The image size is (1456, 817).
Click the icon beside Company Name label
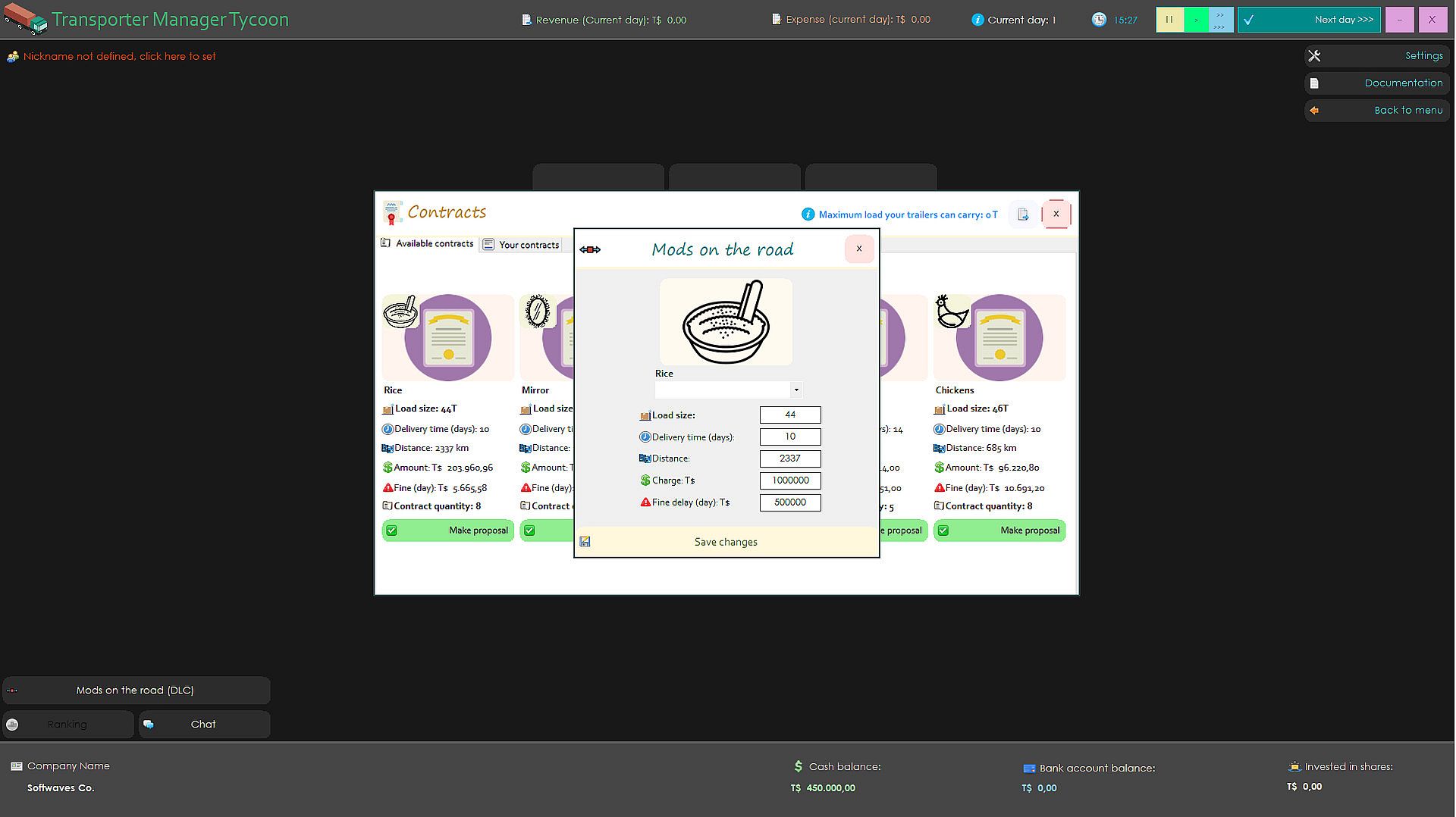[17, 766]
